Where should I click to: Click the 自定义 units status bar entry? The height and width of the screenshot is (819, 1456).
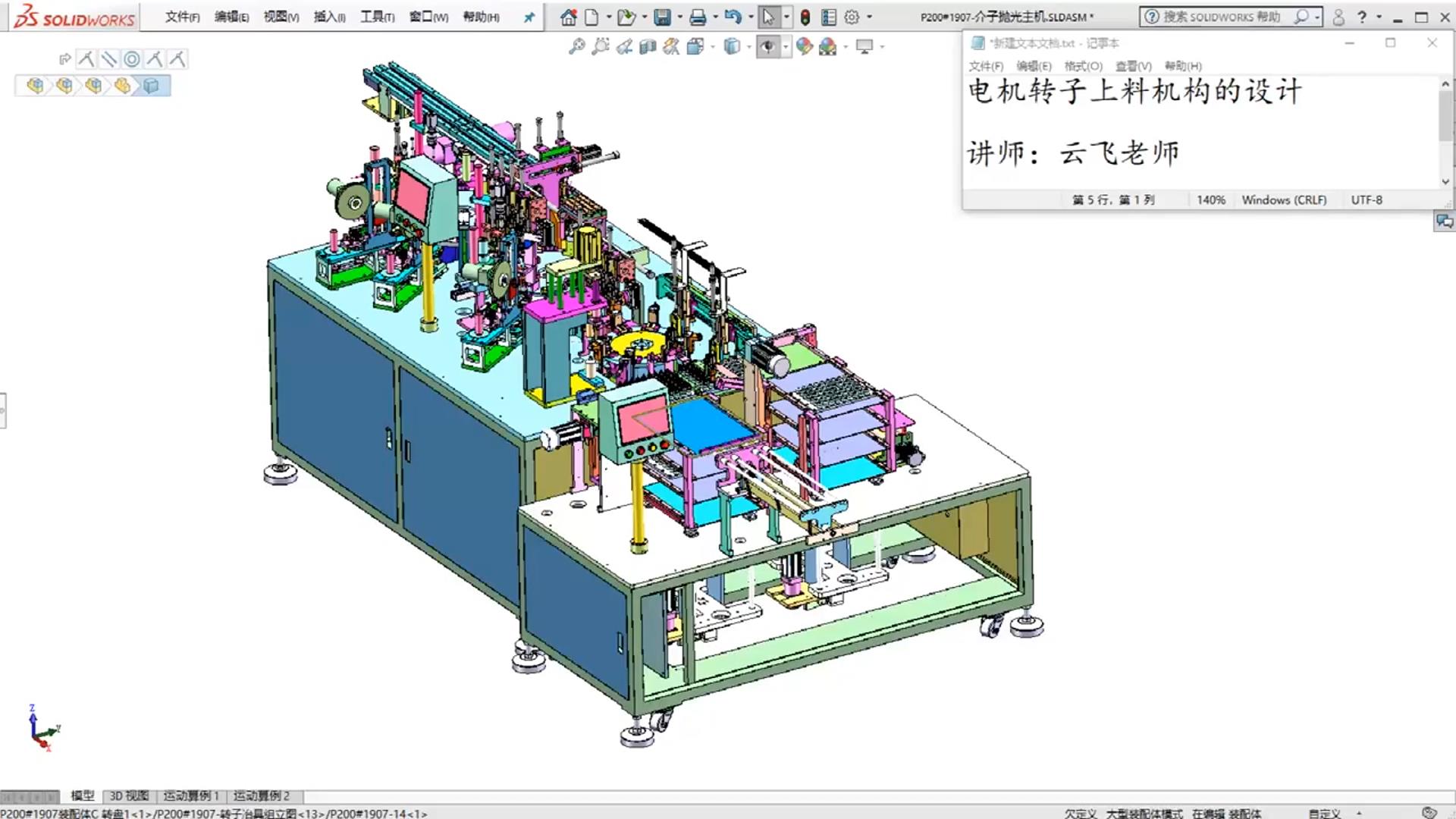[x=1324, y=813]
